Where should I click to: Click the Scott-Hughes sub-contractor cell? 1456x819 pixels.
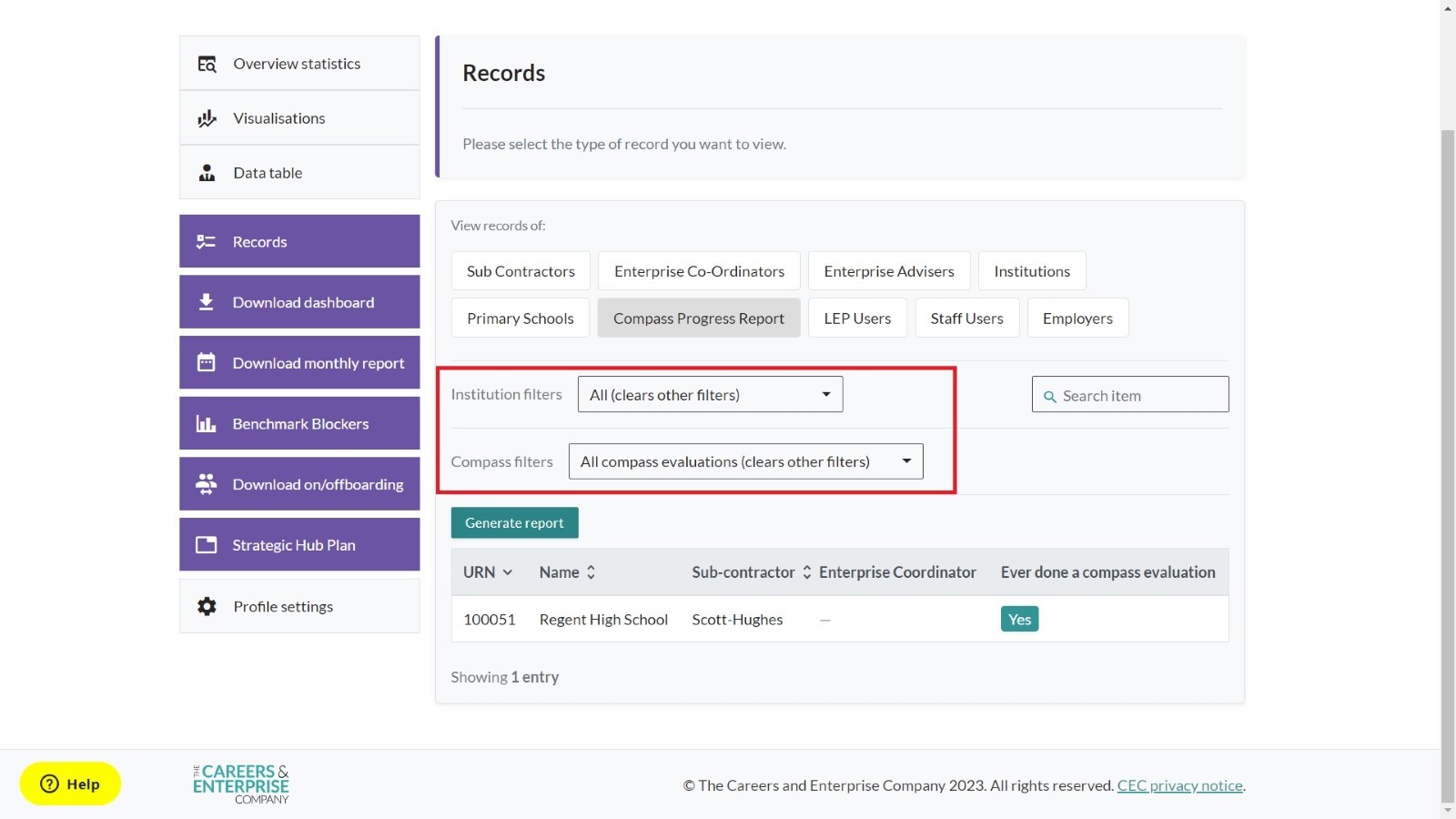tap(737, 620)
